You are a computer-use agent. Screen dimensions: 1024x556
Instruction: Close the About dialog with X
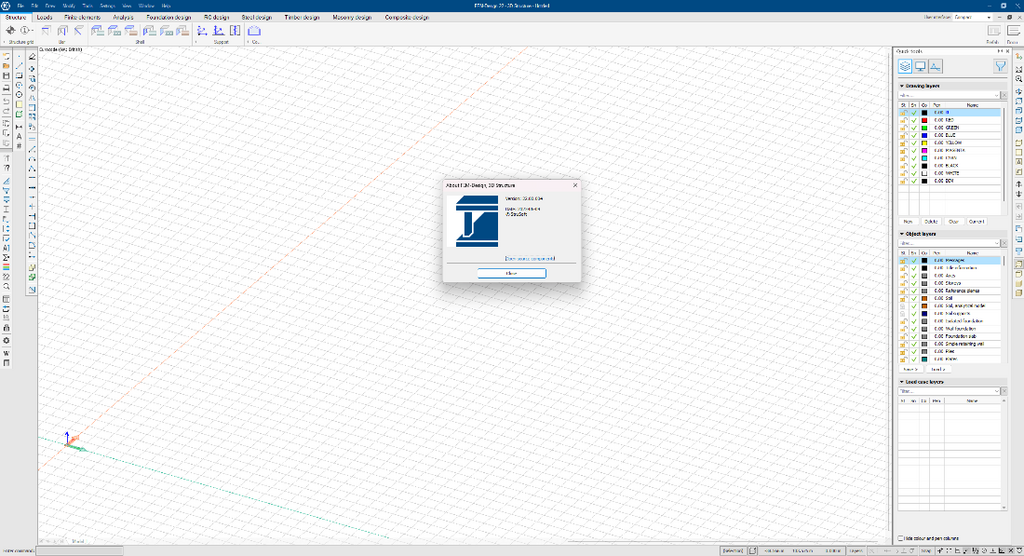575,185
